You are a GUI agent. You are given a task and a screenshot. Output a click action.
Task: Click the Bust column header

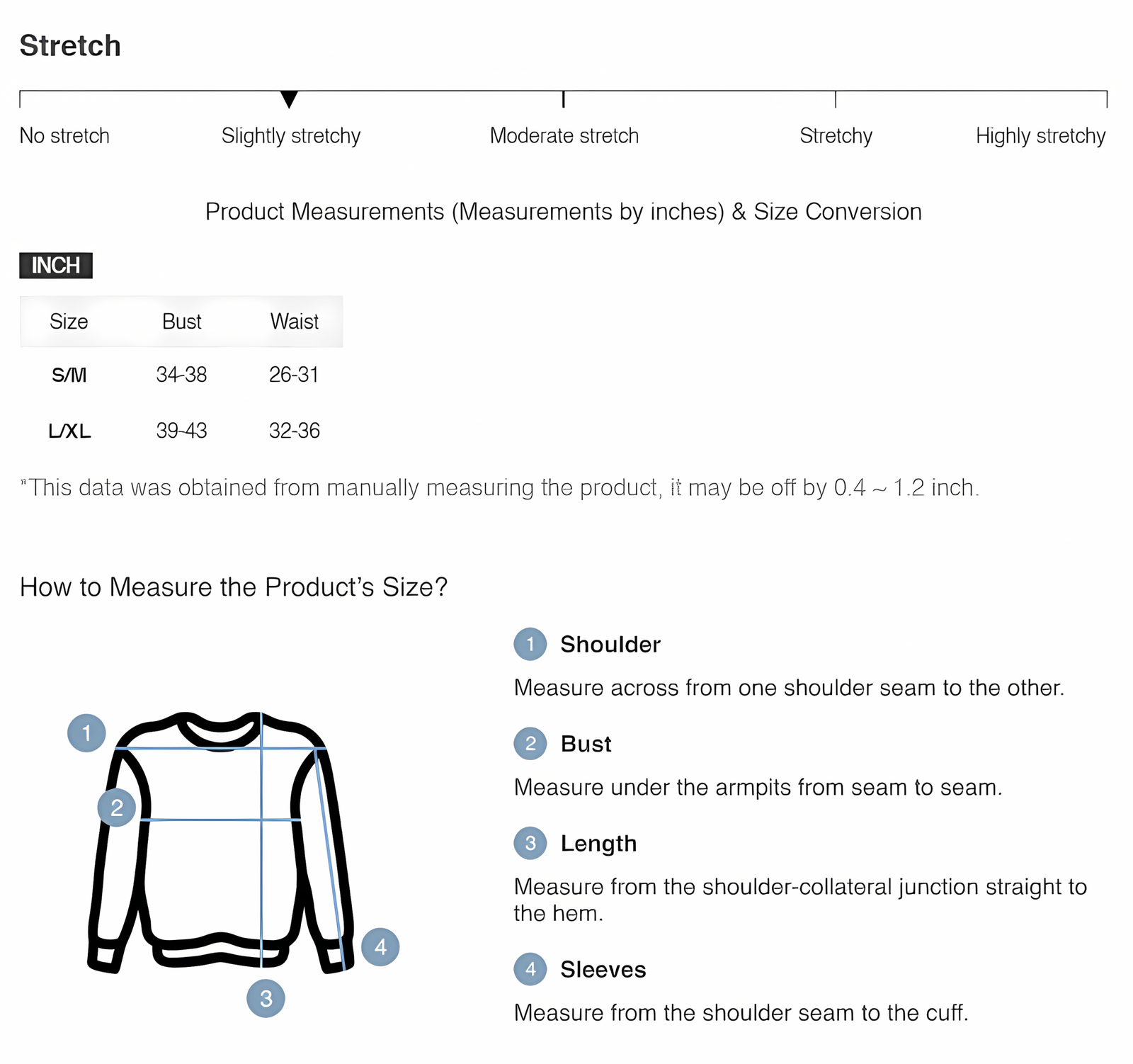tap(181, 322)
